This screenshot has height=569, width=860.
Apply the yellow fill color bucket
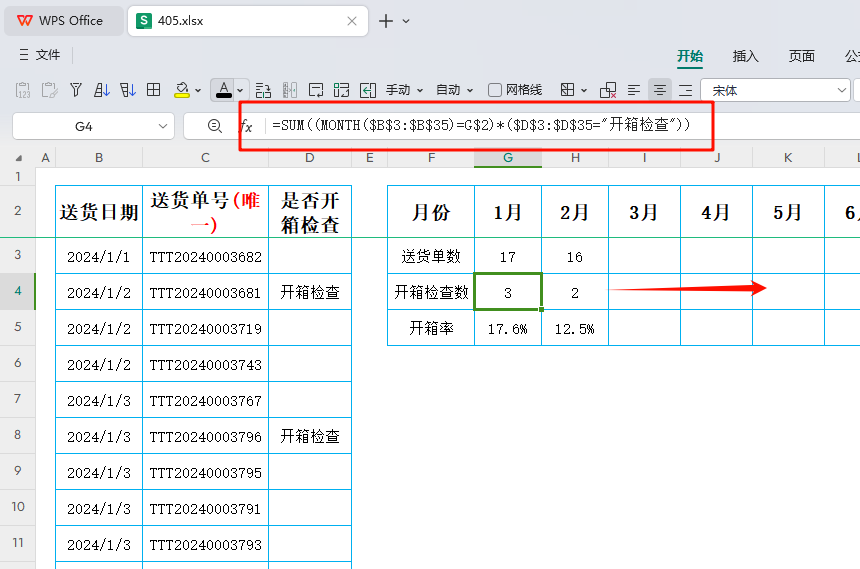tap(182, 90)
